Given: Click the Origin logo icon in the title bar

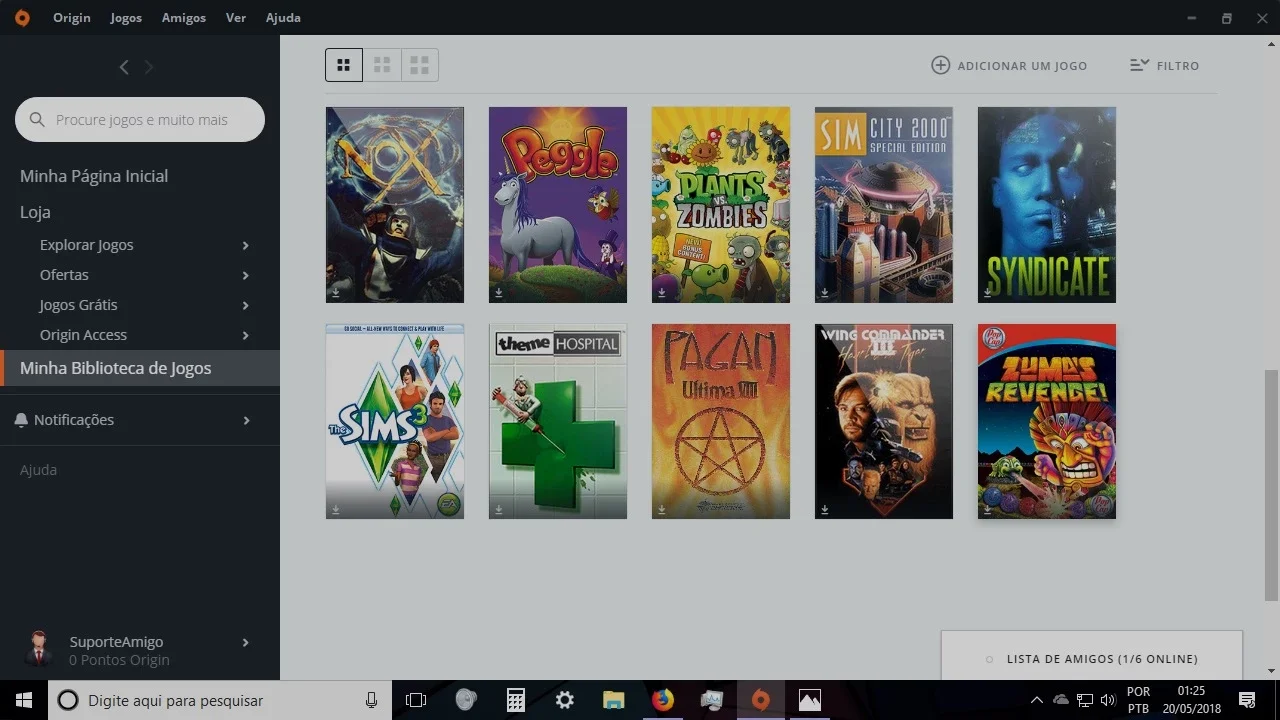Looking at the screenshot, I should pyautogui.click(x=22, y=18).
